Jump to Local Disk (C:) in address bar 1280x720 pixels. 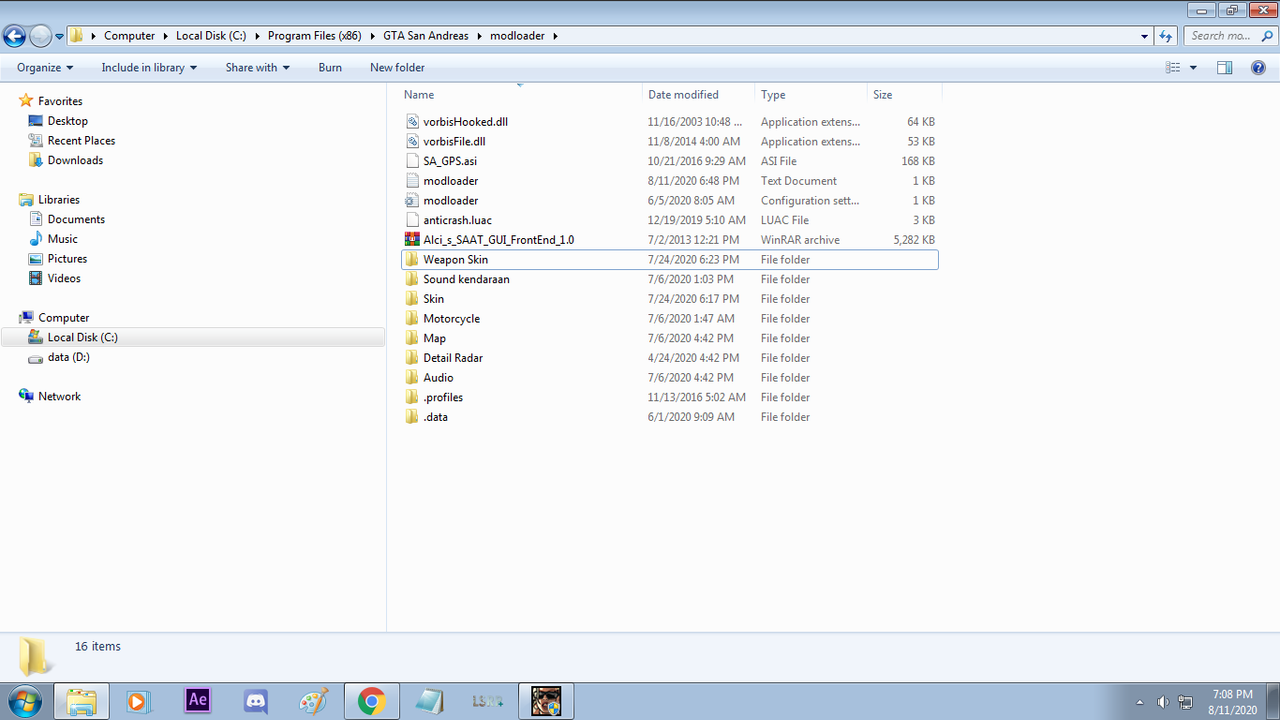pos(211,36)
